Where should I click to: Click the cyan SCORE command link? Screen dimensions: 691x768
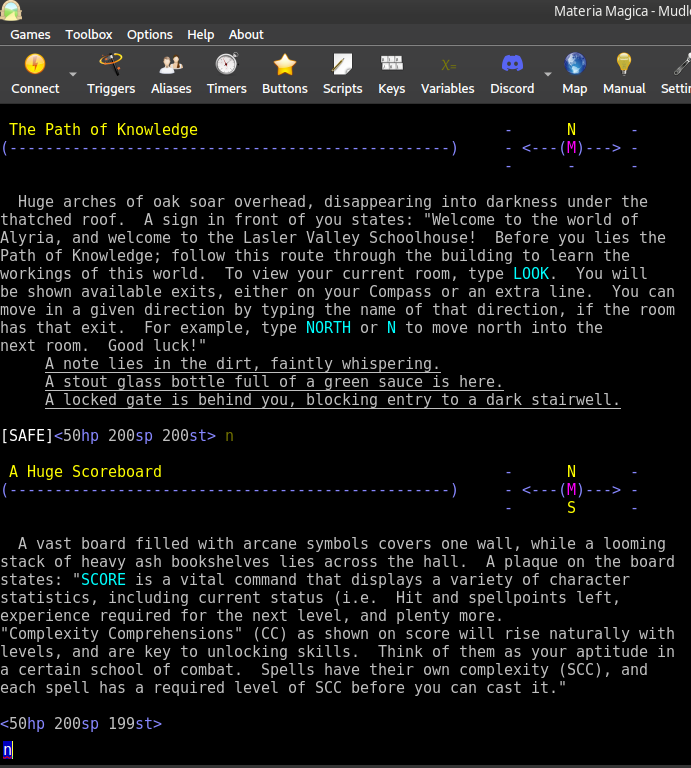coord(103,579)
